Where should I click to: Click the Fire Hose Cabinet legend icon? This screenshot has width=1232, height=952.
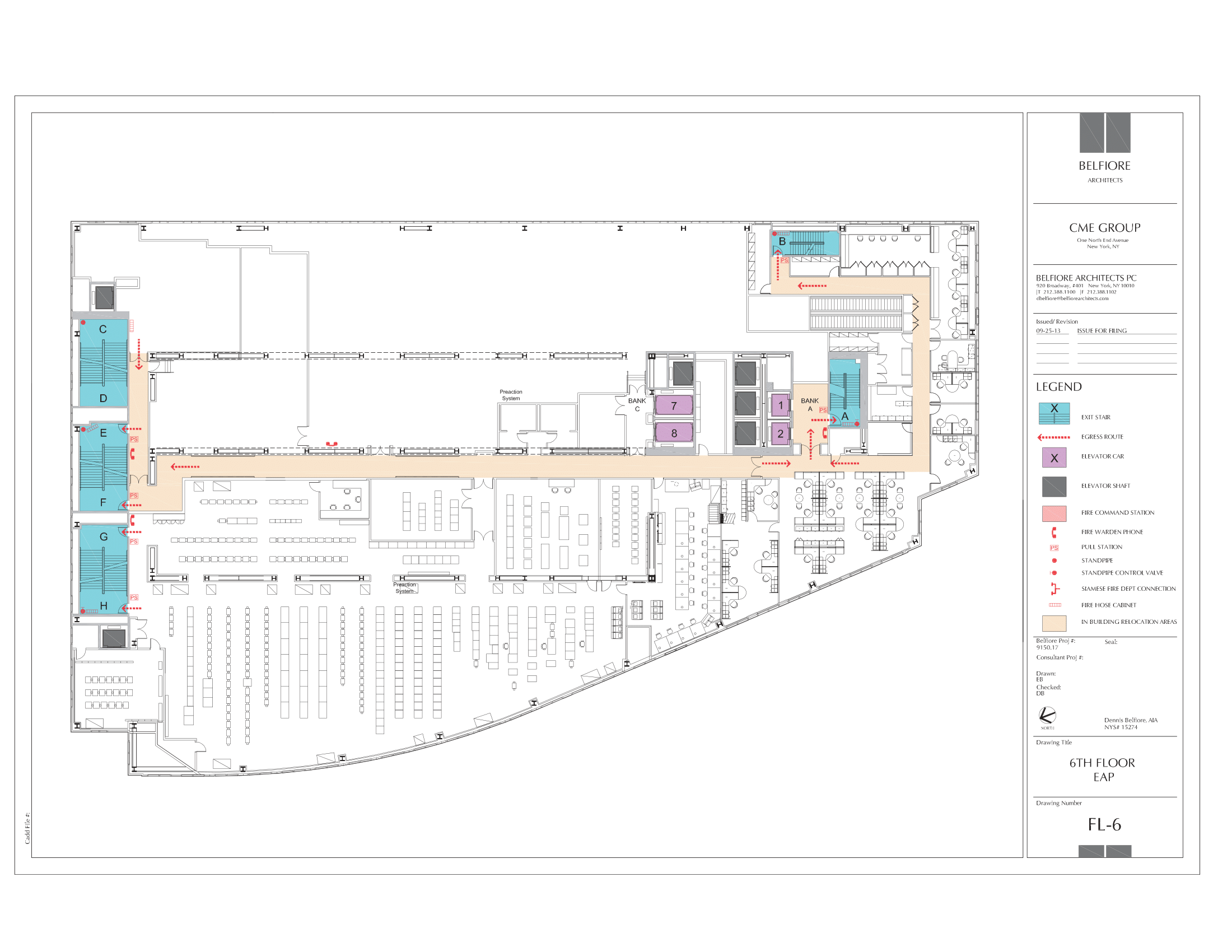[x=1054, y=605]
